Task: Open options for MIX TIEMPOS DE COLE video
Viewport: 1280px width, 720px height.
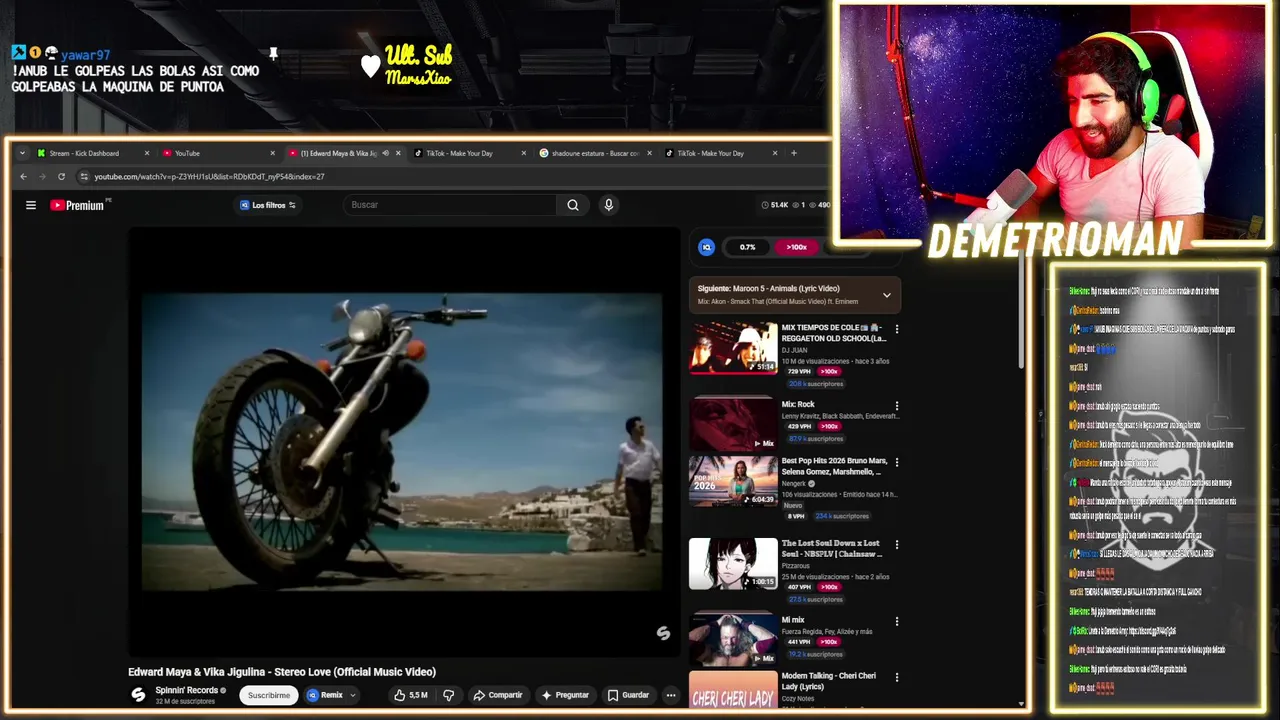Action: 896,329
